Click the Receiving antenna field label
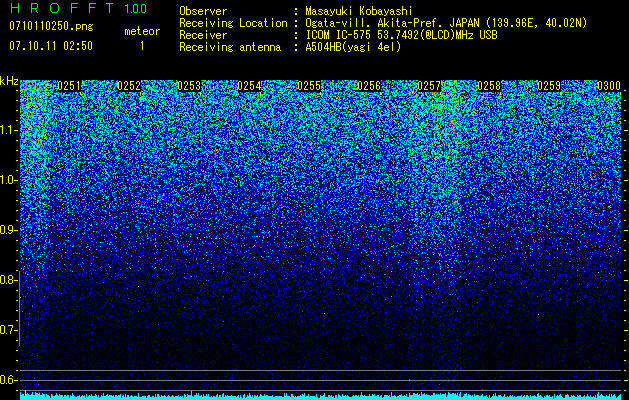Viewport: 629px width, 400px height. [x=230, y=47]
